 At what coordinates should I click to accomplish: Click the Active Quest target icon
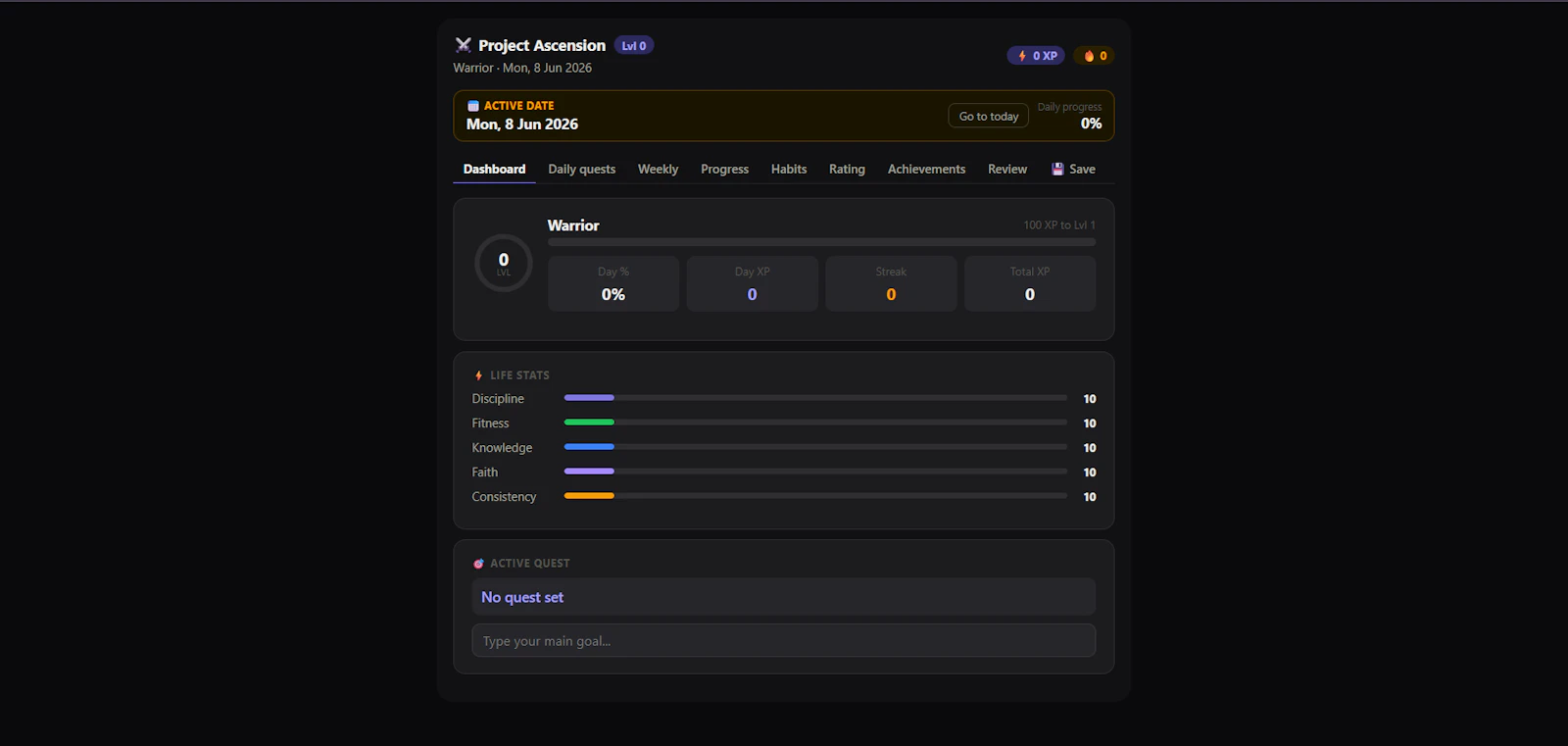pos(478,564)
